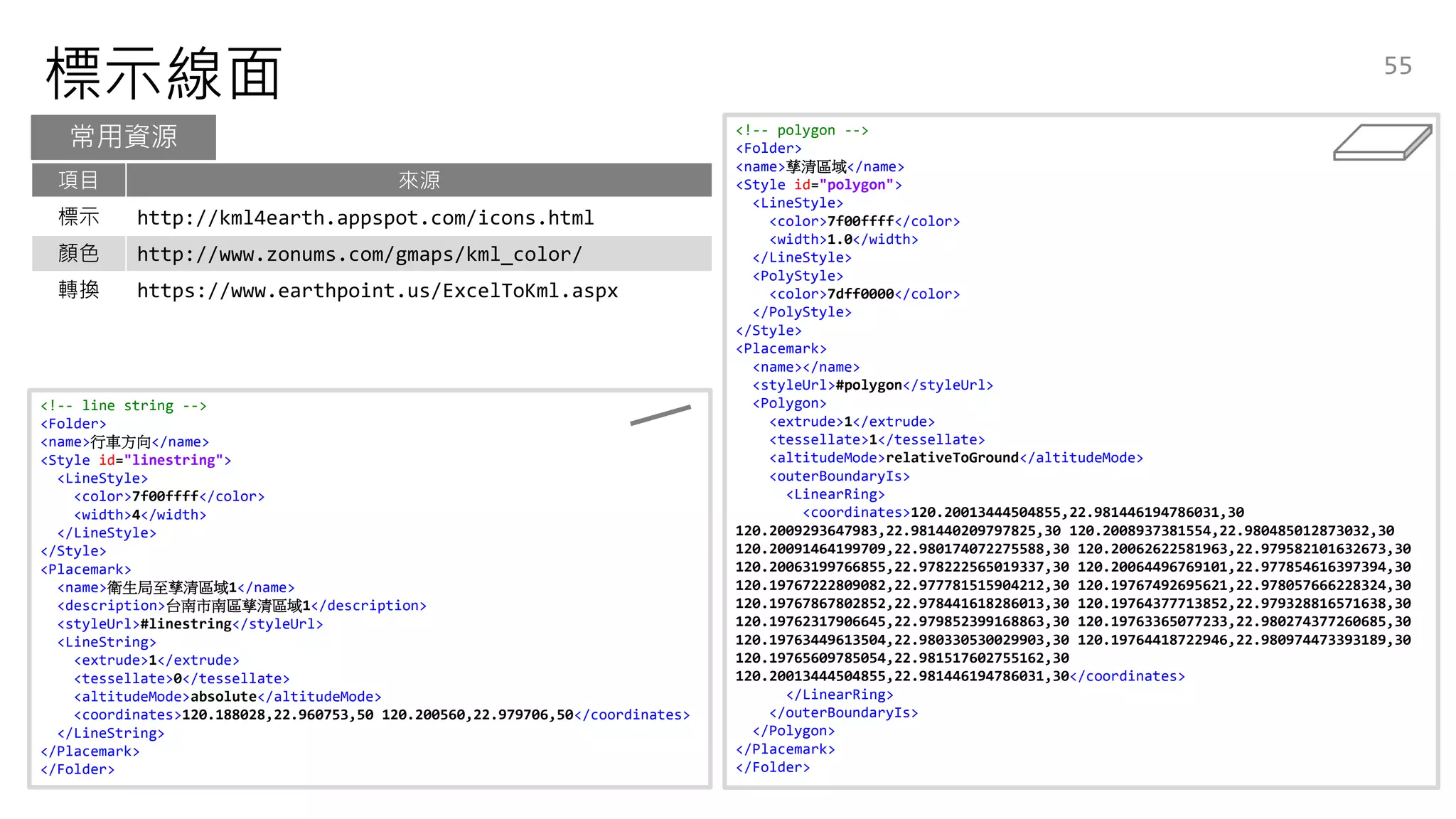Click the line string comment line

tap(123, 405)
